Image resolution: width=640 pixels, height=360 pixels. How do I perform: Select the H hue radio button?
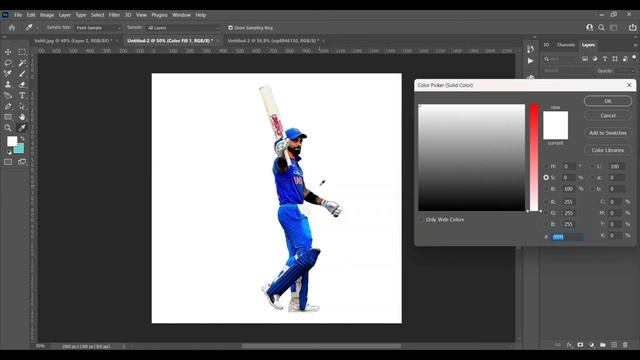[546, 167]
